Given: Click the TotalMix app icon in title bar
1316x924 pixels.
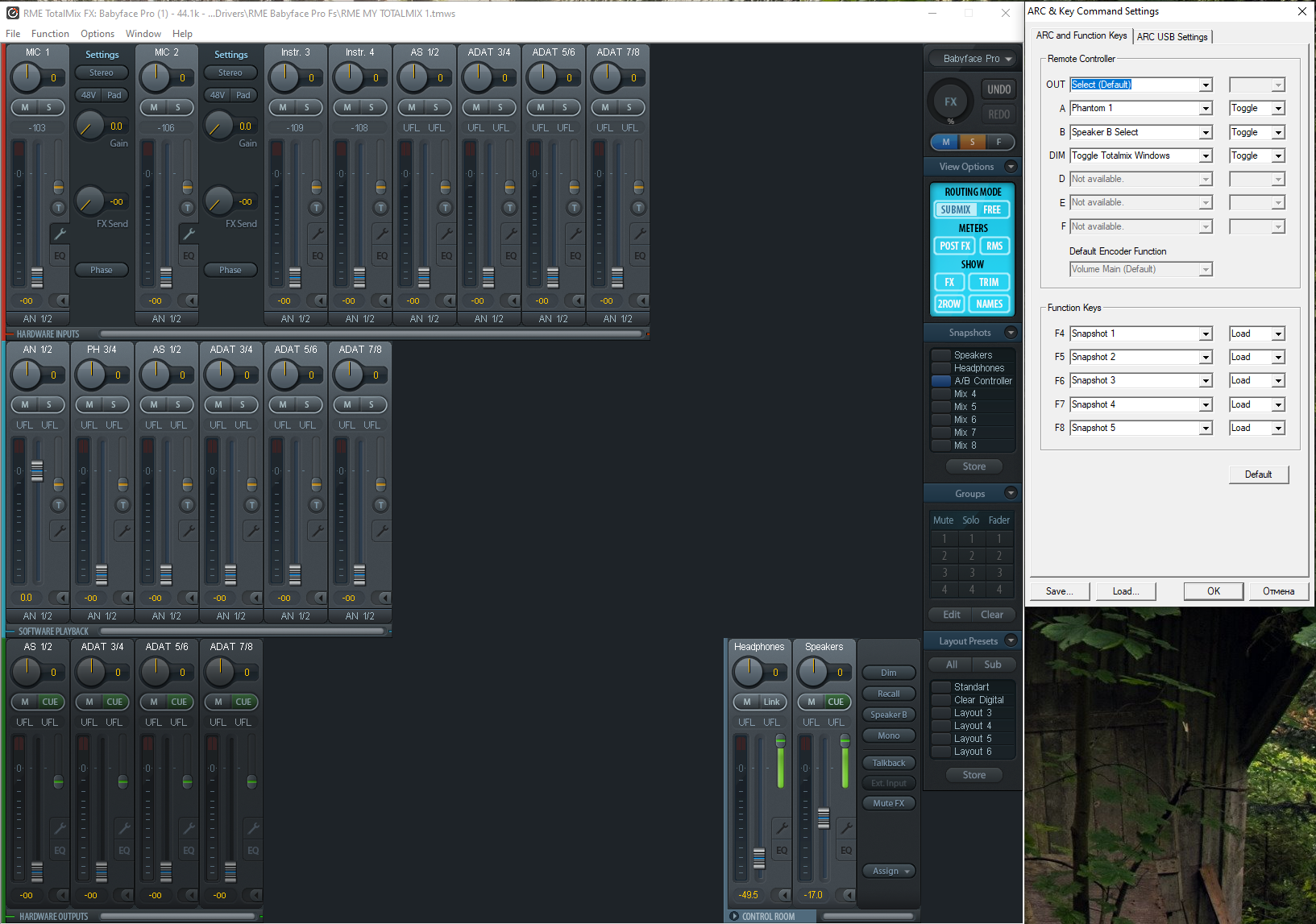Looking at the screenshot, I should coord(12,13).
